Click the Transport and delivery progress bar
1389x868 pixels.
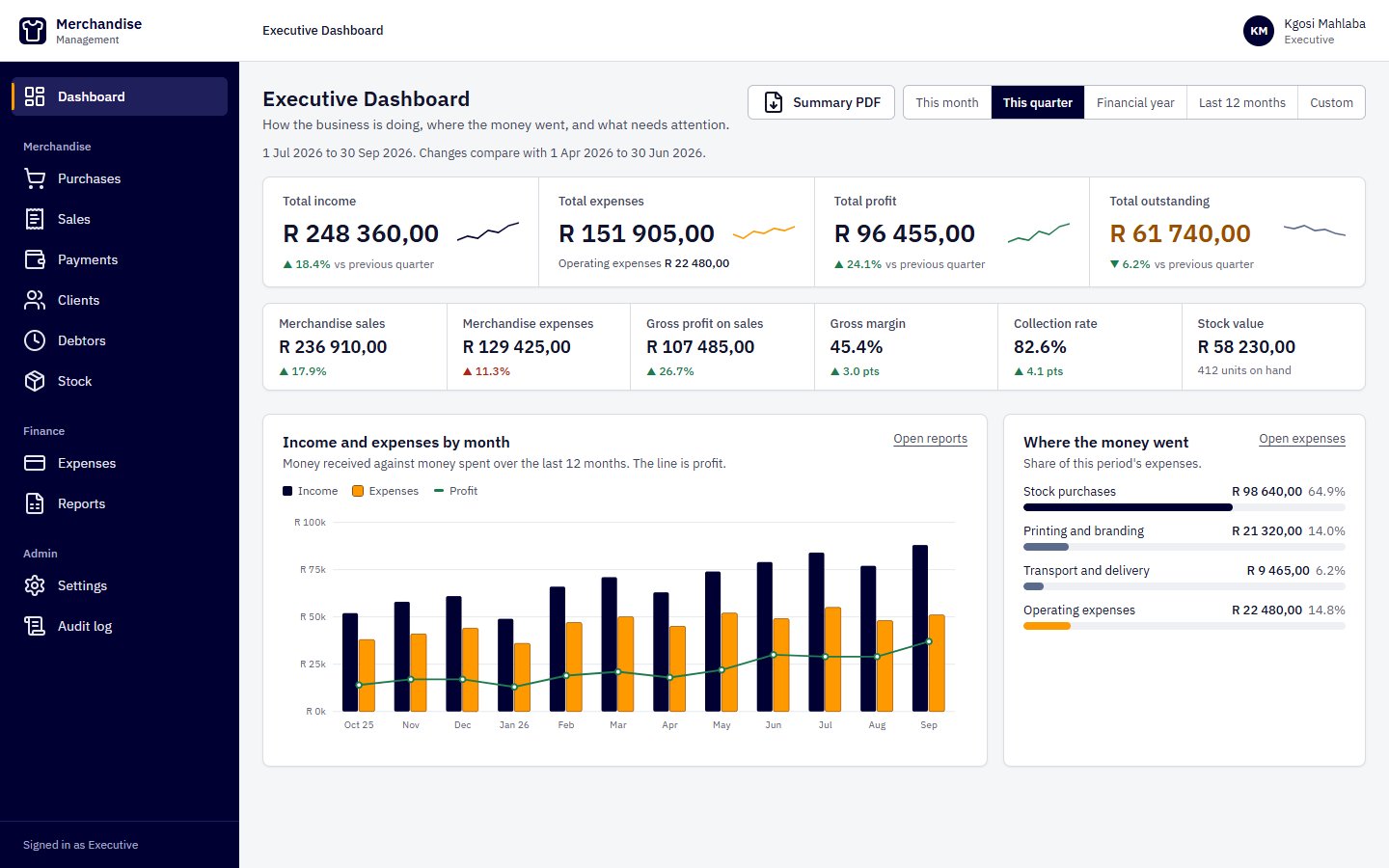coord(1185,586)
